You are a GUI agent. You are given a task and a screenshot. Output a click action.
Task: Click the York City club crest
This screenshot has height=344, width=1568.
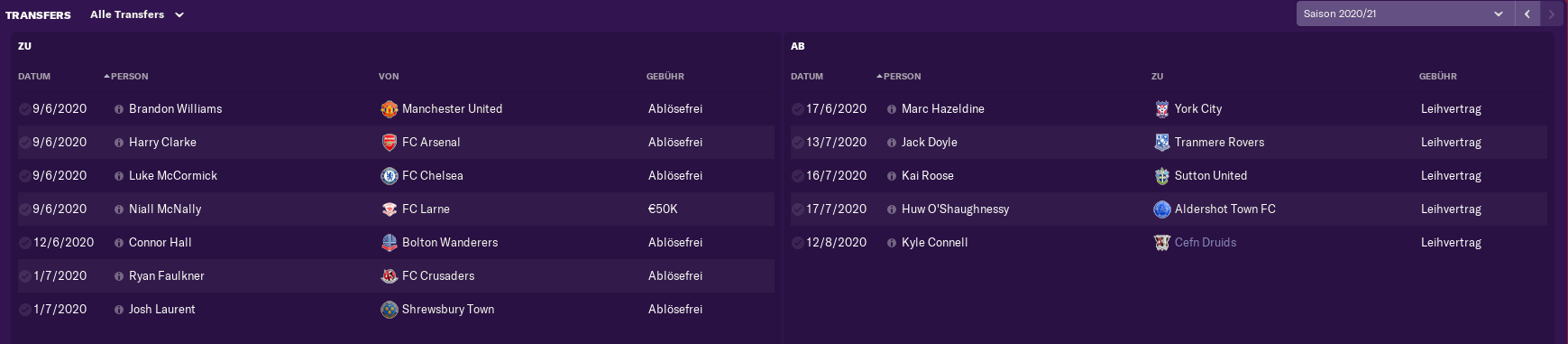pyautogui.click(x=1162, y=109)
